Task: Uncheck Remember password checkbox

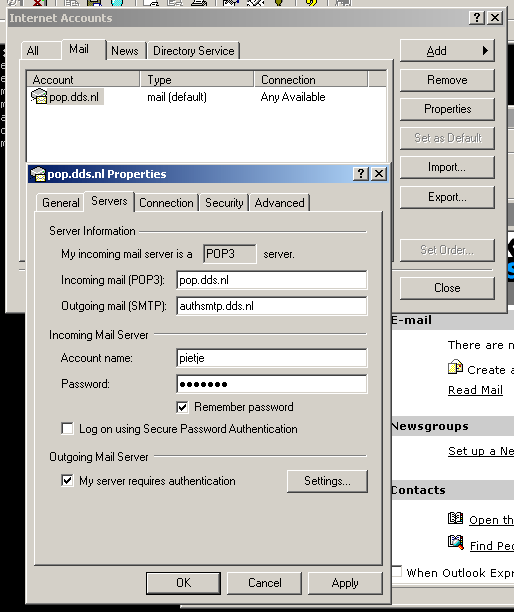Action: [182, 407]
